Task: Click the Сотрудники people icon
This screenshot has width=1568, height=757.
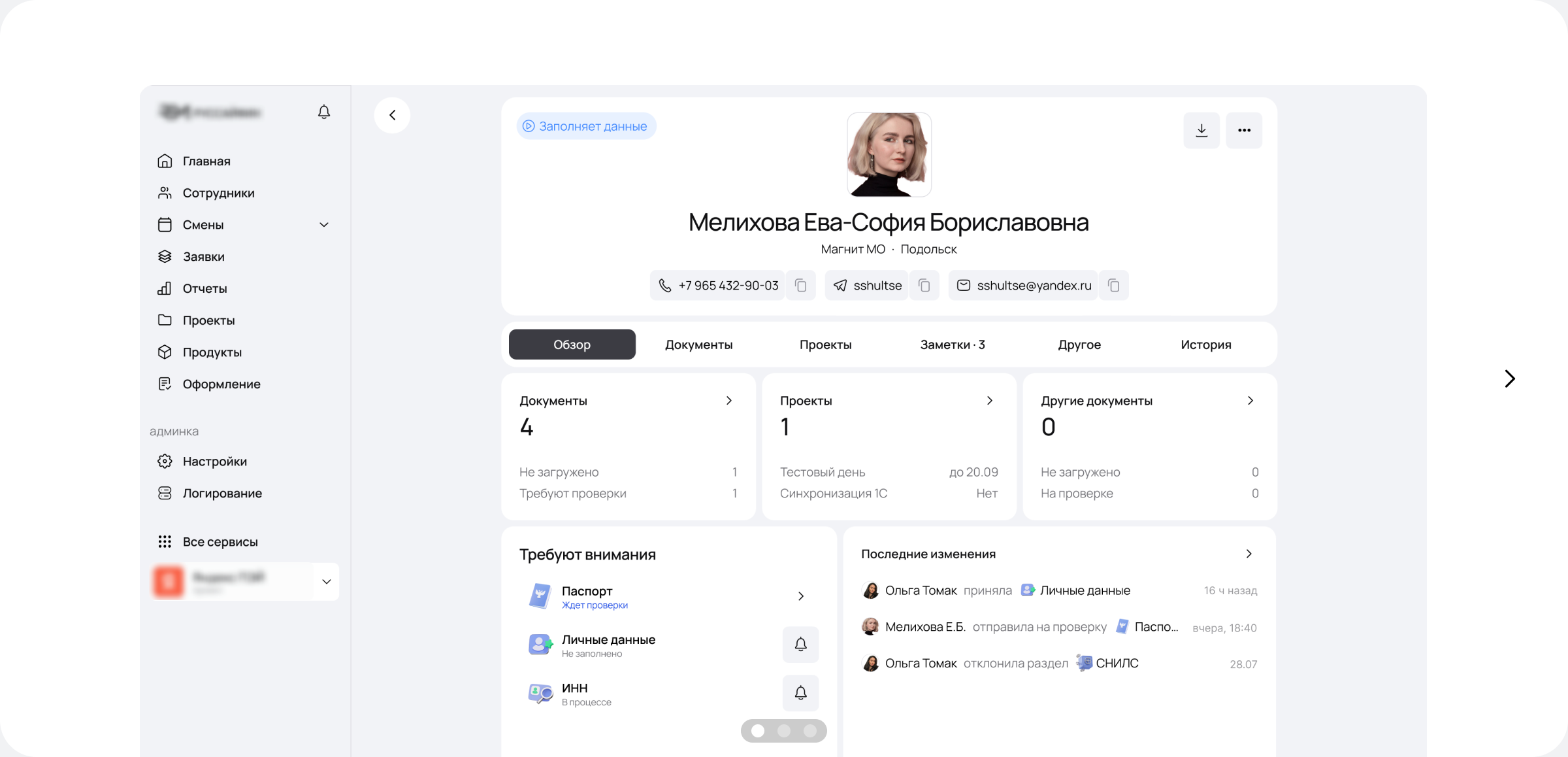Action: tap(165, 193)
